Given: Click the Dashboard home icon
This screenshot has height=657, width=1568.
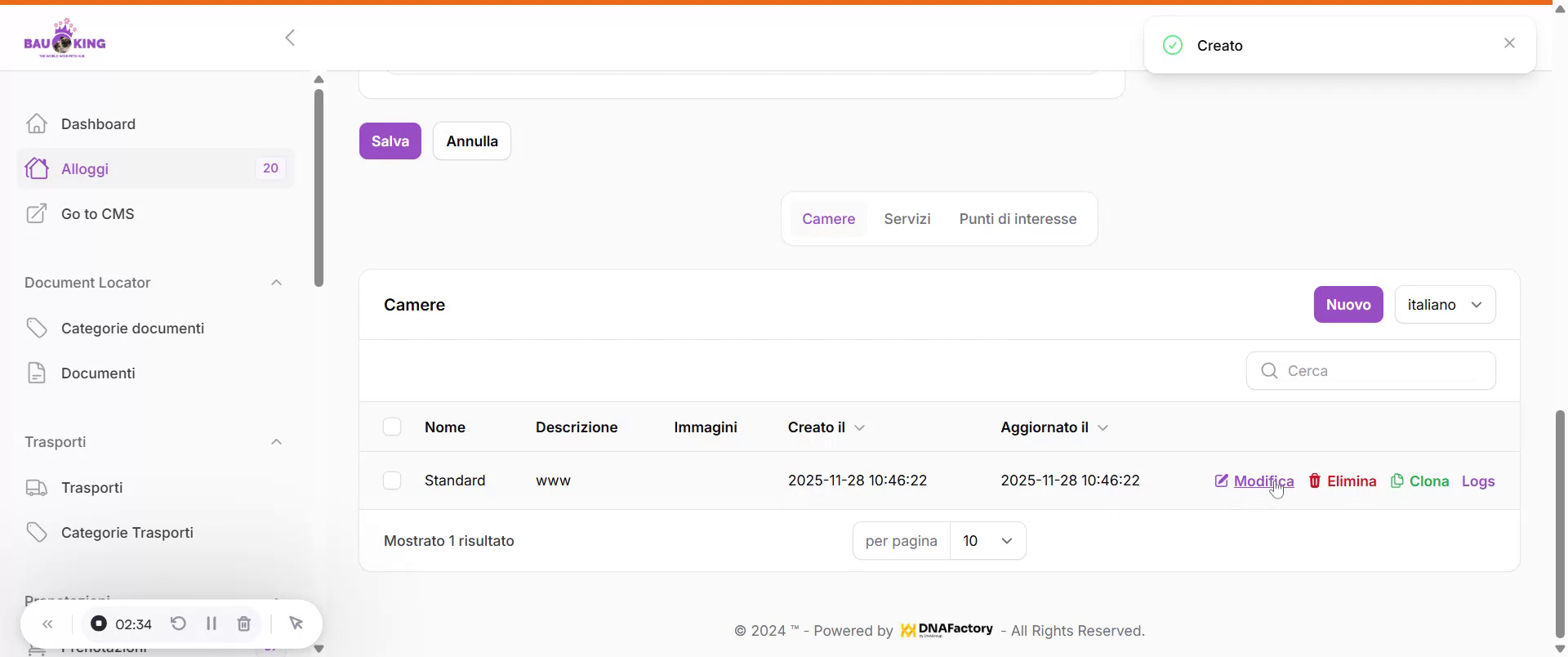Looking at the screenshot, I should click(36, 123).
